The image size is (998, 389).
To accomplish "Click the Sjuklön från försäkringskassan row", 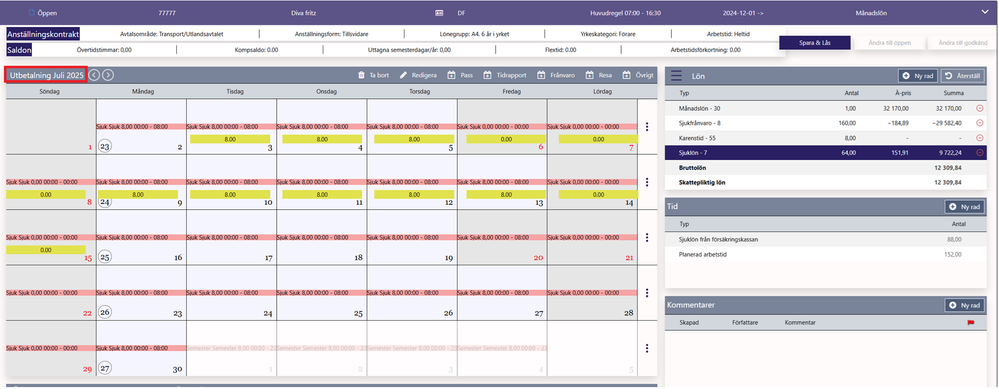I will (826, 239).
